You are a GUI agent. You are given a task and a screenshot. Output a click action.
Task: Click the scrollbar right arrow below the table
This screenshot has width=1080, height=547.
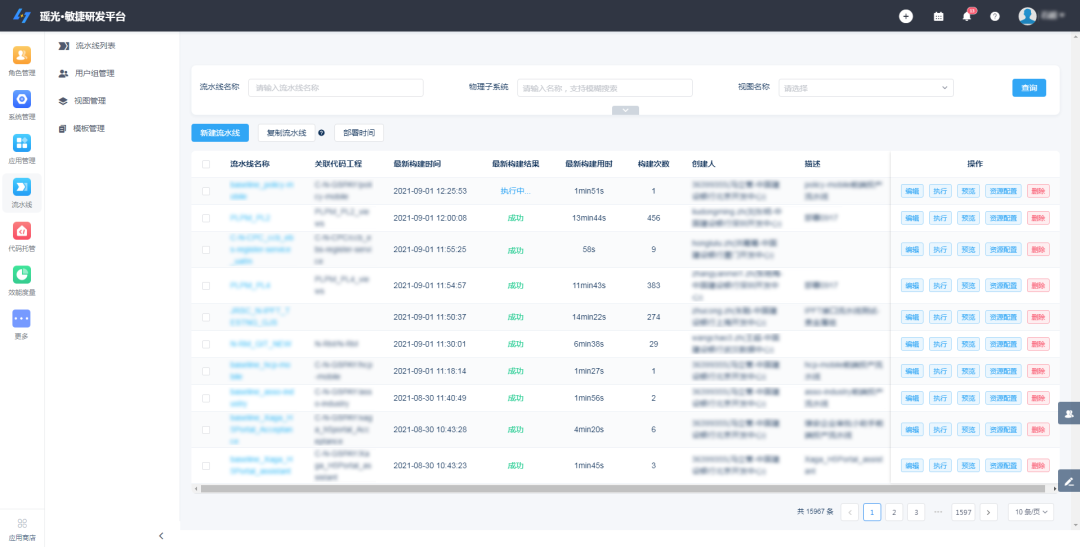pyautogui.click(x=1055, y=488)
